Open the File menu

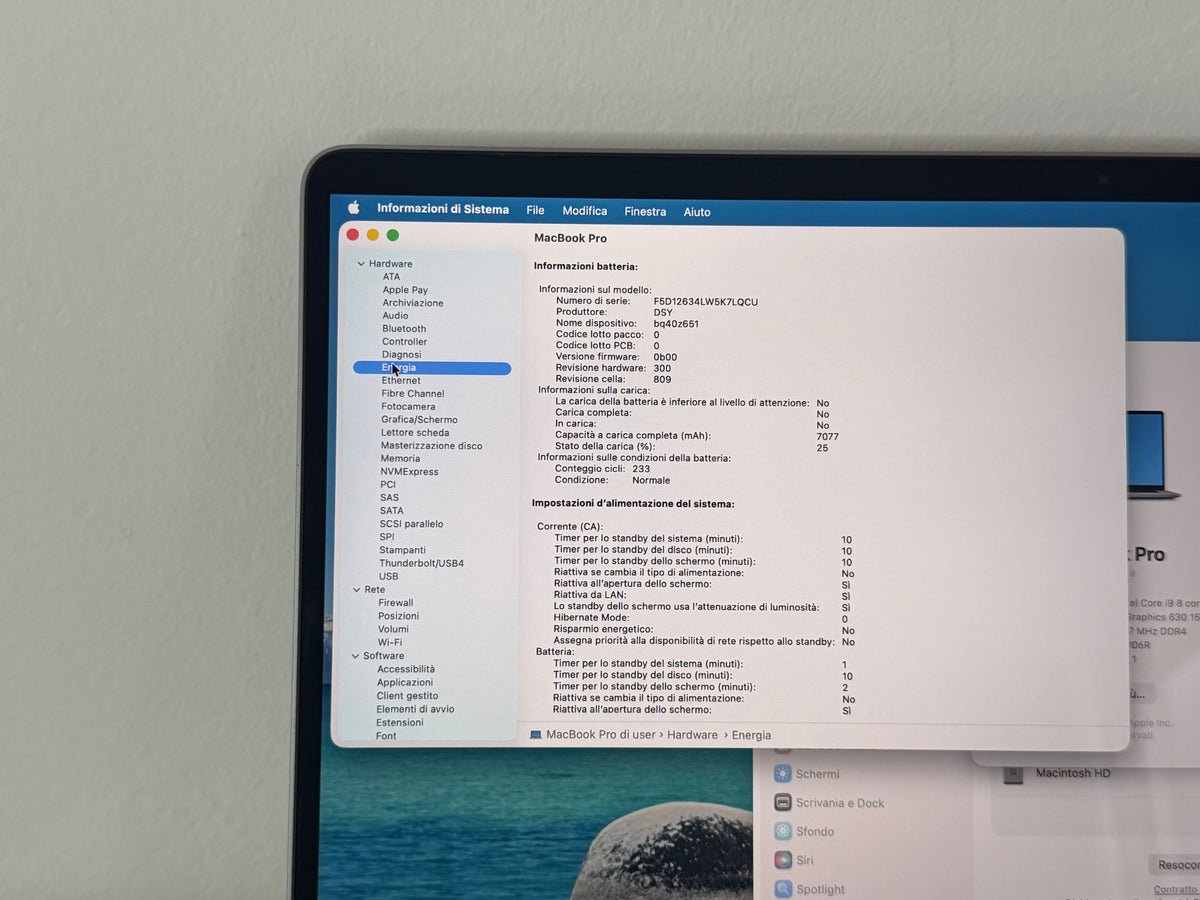point(535,210)
